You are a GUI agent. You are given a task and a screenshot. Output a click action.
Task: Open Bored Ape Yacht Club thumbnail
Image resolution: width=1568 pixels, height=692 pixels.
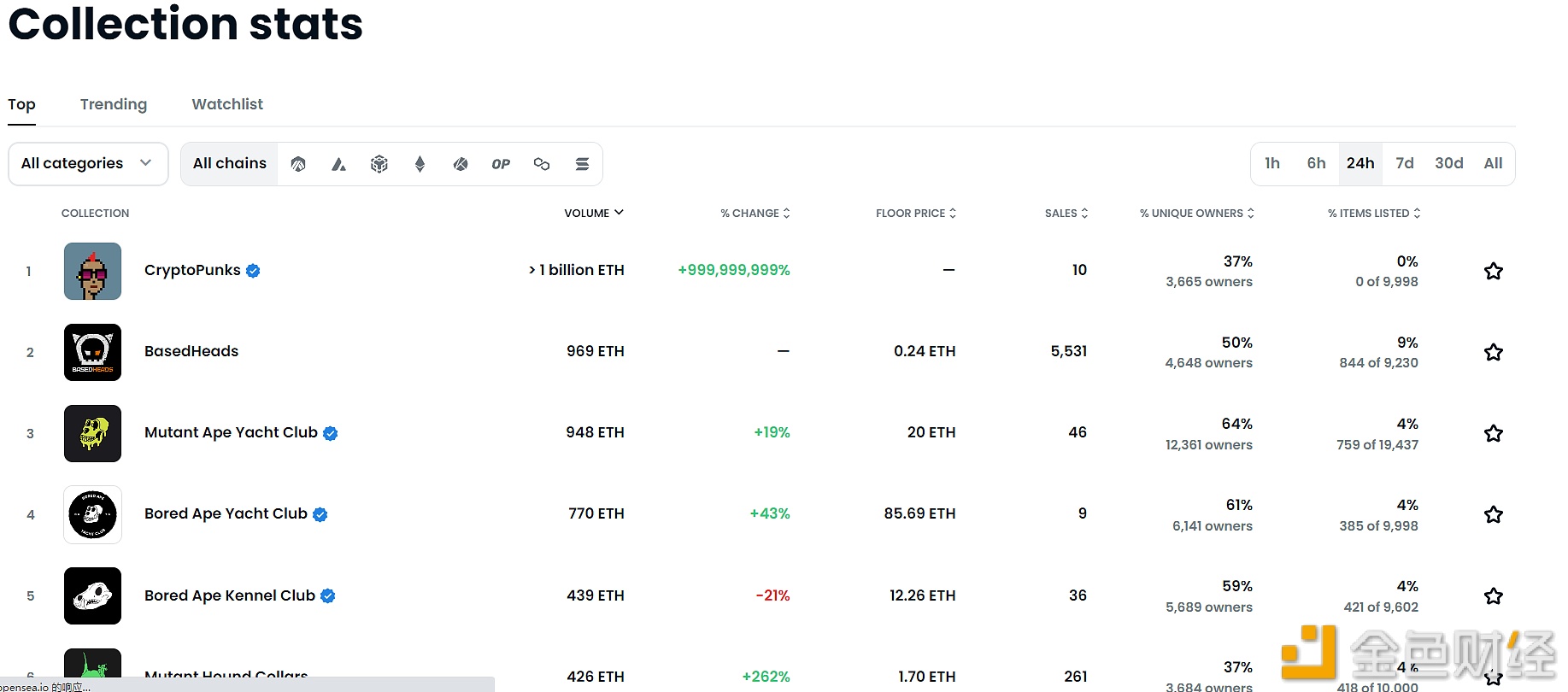92,514
